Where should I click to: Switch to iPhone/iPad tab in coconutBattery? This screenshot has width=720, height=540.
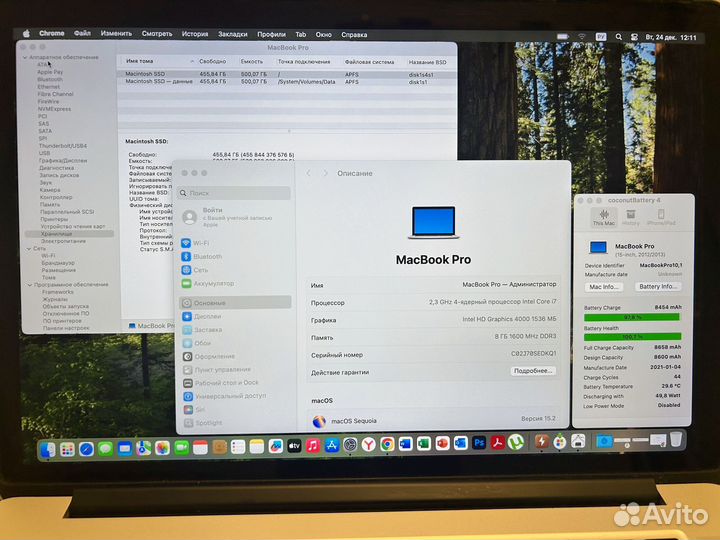coord(661,217)
